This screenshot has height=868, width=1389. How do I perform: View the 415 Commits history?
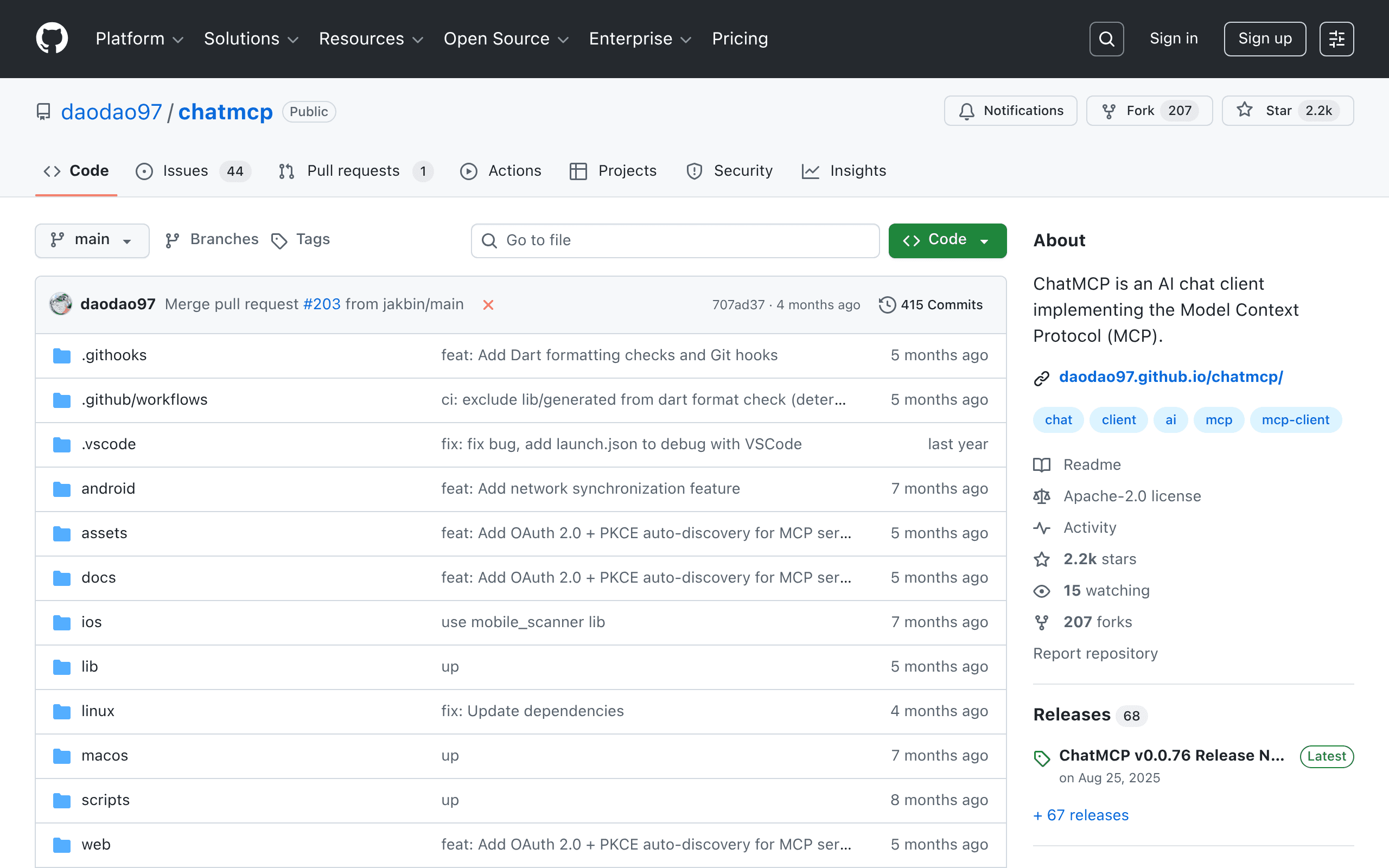[931, 305]
